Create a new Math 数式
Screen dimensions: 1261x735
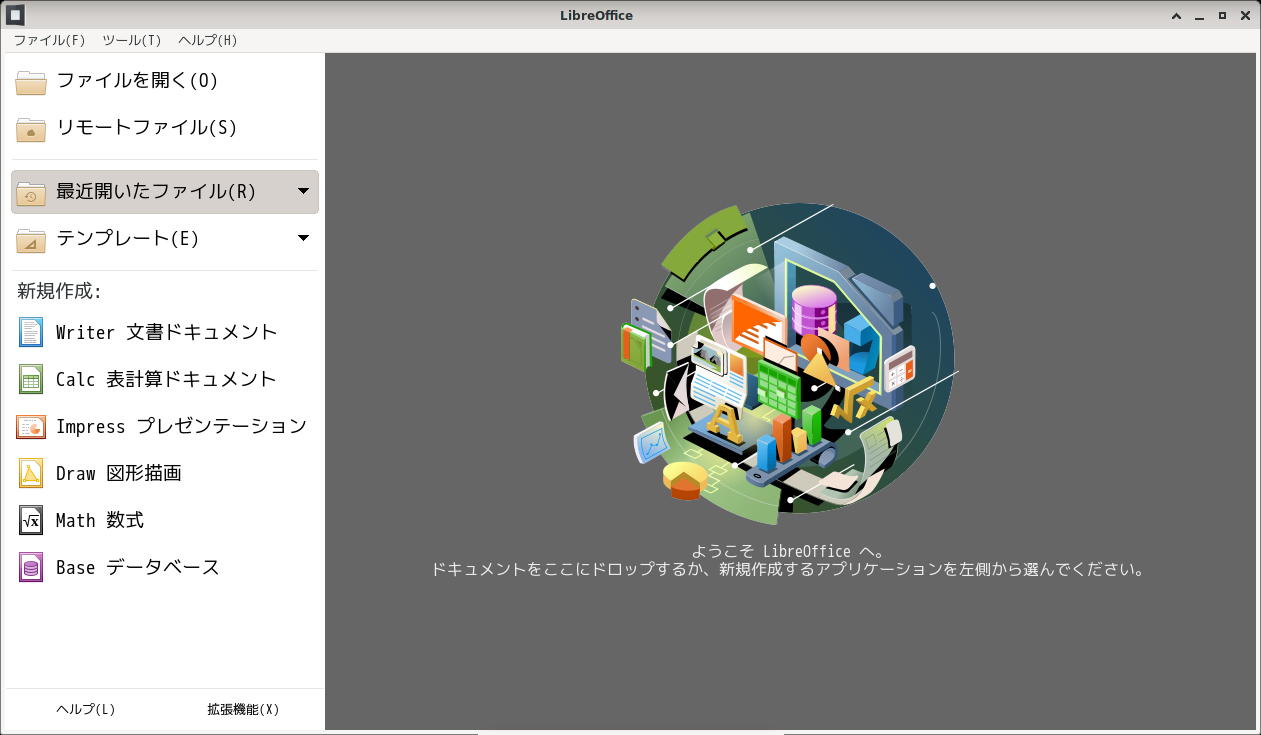point(165,520)
